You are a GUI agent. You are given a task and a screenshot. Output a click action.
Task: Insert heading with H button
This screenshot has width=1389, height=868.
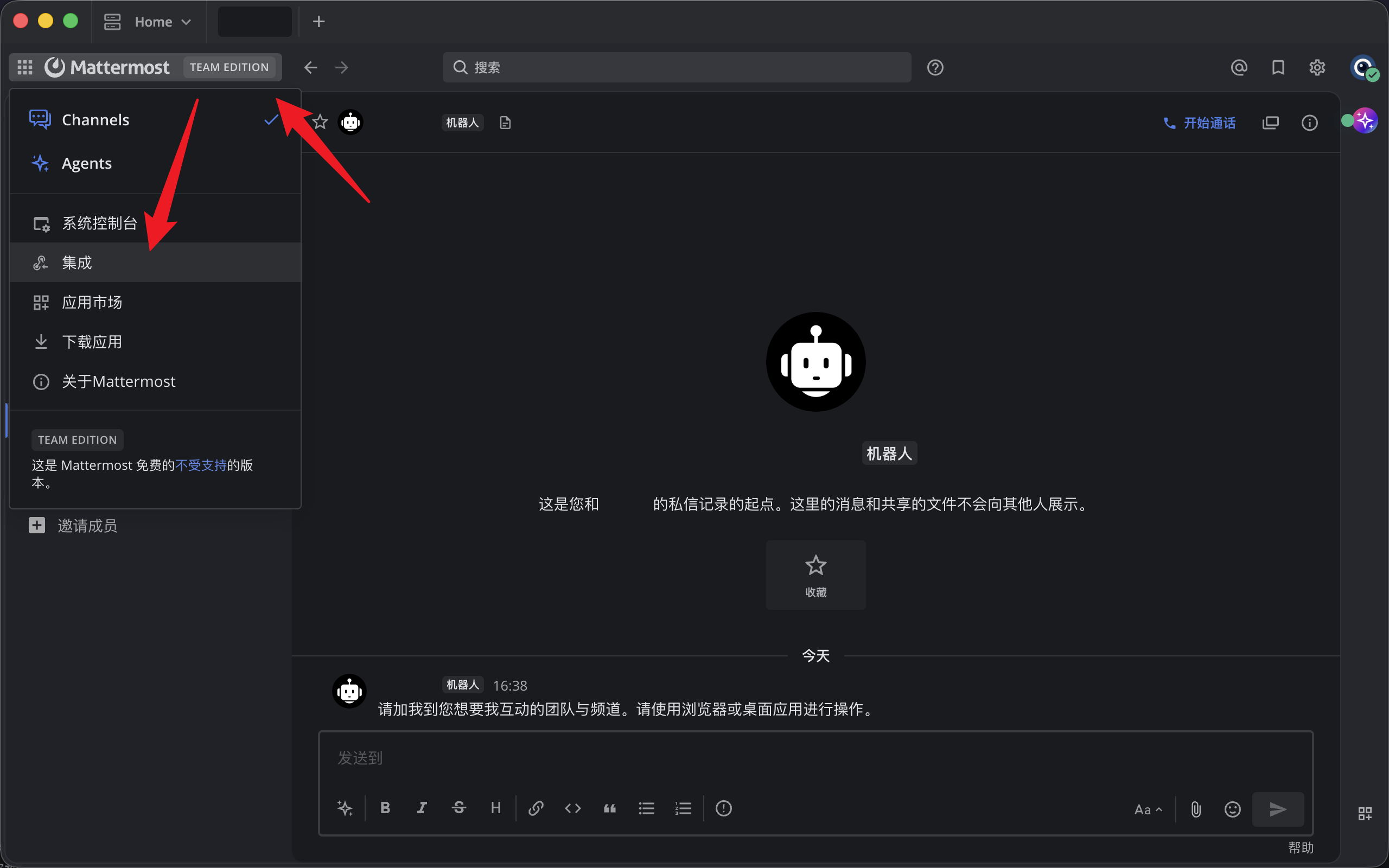pos(496,808)
